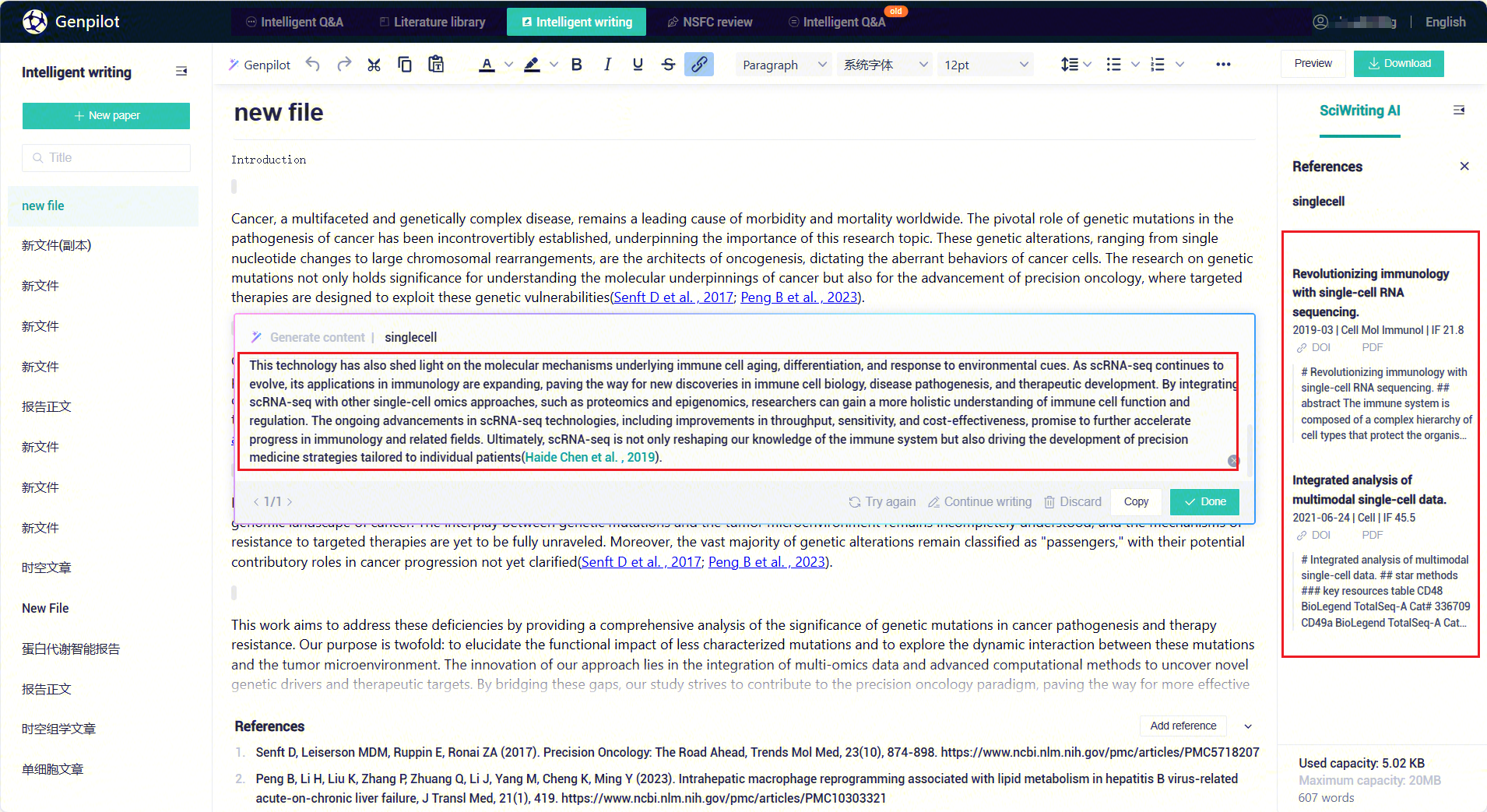Open the 12pt font size dropdown

click(x=986, y=65)
